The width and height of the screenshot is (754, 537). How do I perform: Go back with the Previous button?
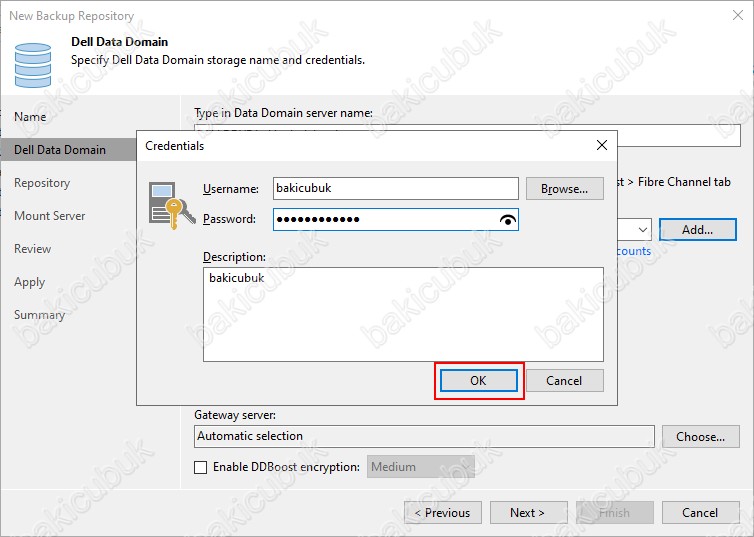pos(443,513)
